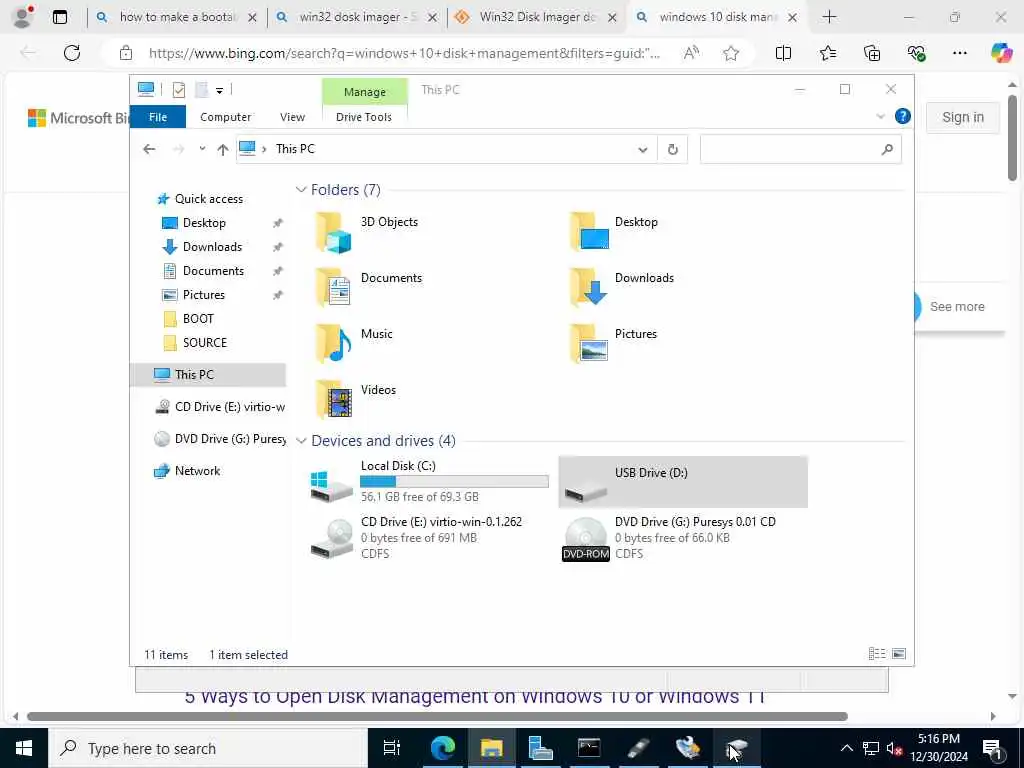Switch to the View ribbon tab
The width and height of the screenshot is (1024, 768).
(x=293, y=117)
